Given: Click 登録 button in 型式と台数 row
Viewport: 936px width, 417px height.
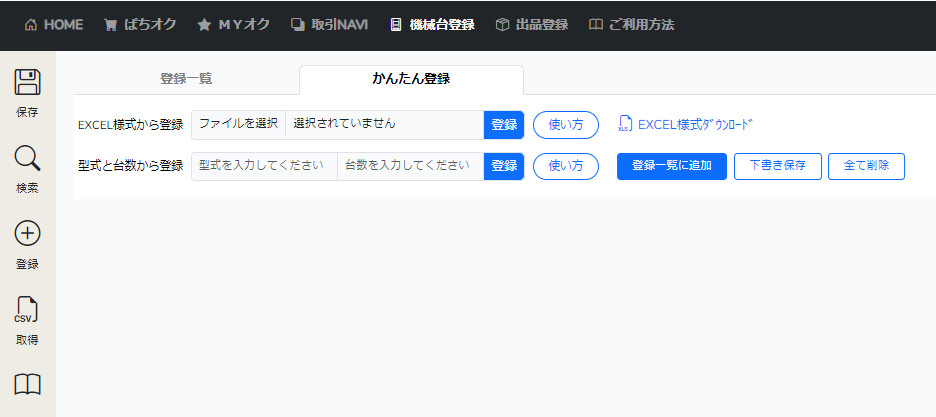Looking at the screenshot, I should pos(504,166).
